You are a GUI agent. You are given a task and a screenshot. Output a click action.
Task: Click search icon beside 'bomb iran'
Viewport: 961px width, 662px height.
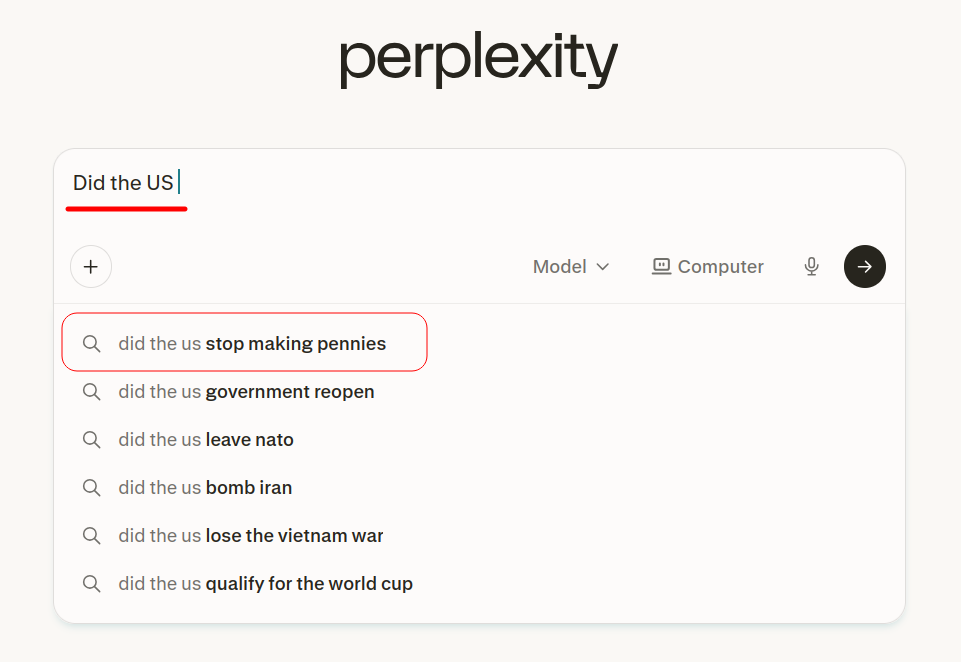tap(92, 488)
